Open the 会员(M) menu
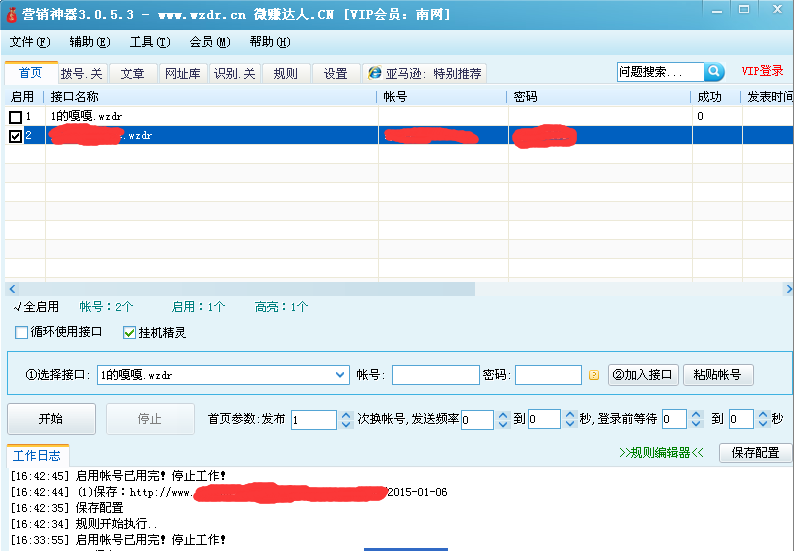 [210, 42]
